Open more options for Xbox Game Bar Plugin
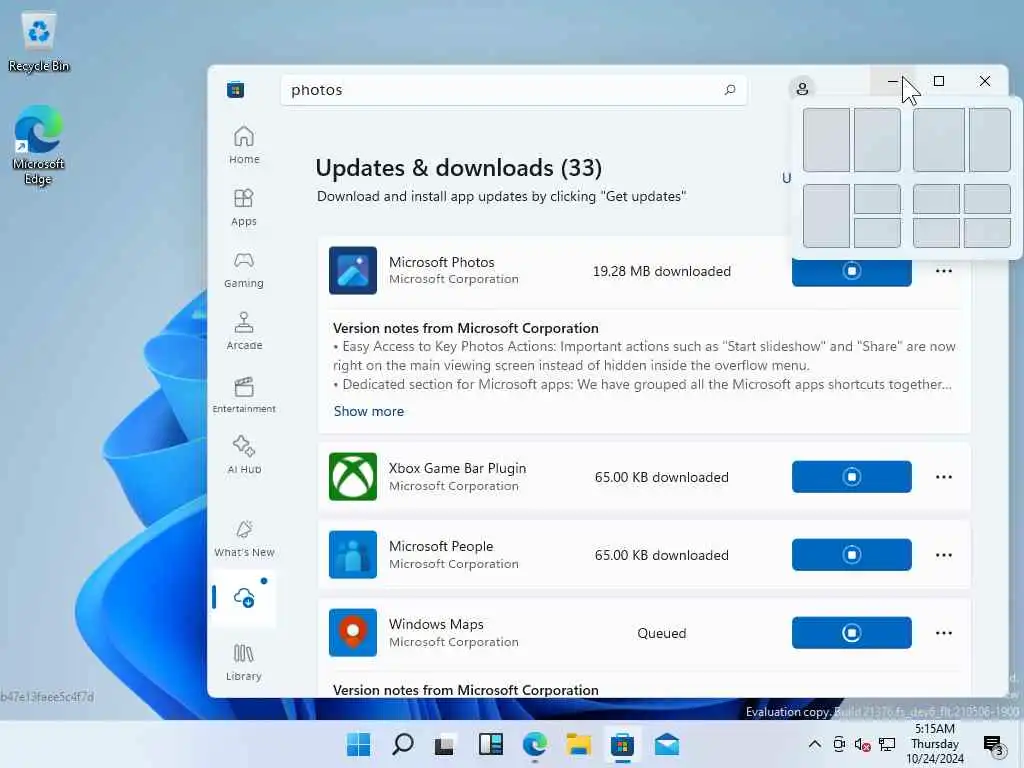This screenshot has width=1024, height=768. [944, 477]
